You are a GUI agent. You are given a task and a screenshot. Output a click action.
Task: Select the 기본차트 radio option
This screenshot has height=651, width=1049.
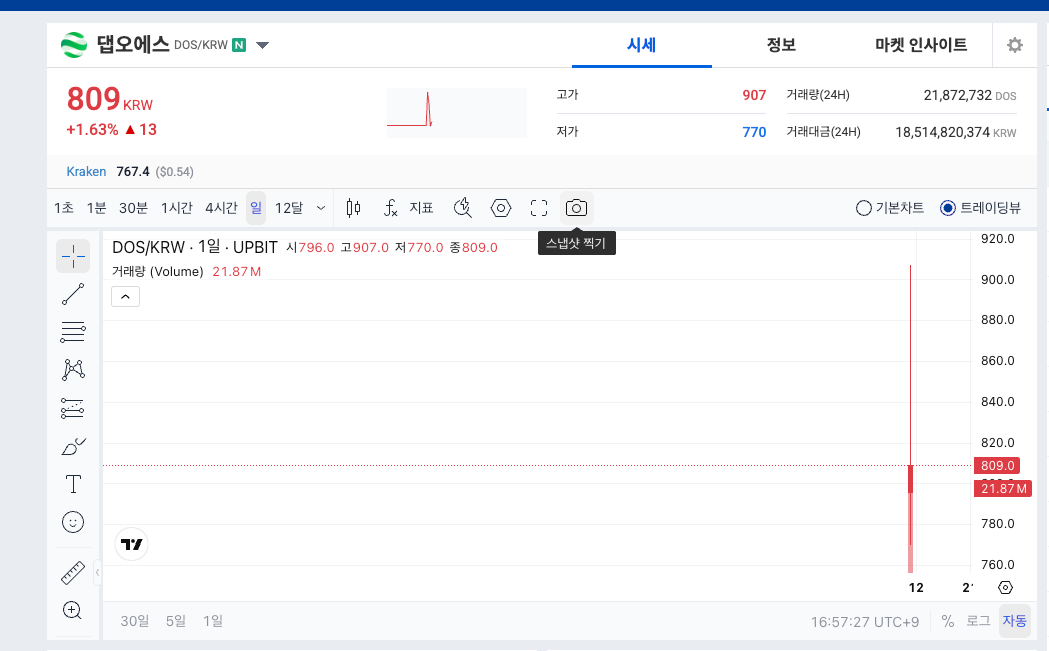click(x=889, y=208)
